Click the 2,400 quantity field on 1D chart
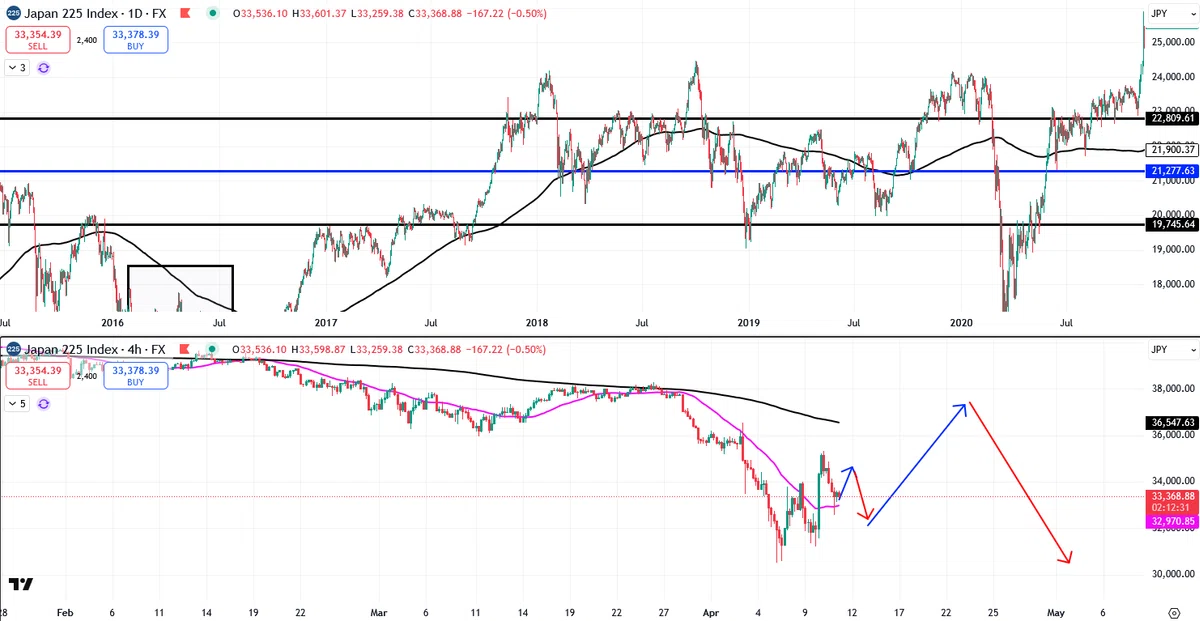1200x621 pixels. [87, 40]
